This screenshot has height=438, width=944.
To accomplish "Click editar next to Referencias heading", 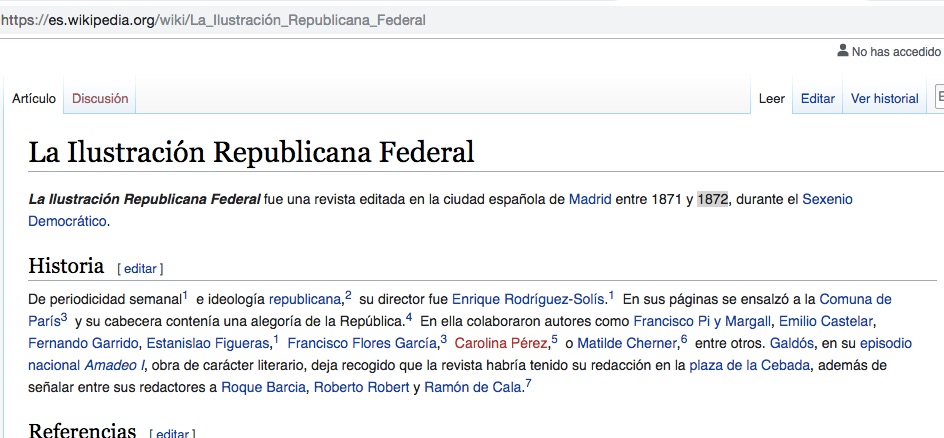I will coord(172,434).
